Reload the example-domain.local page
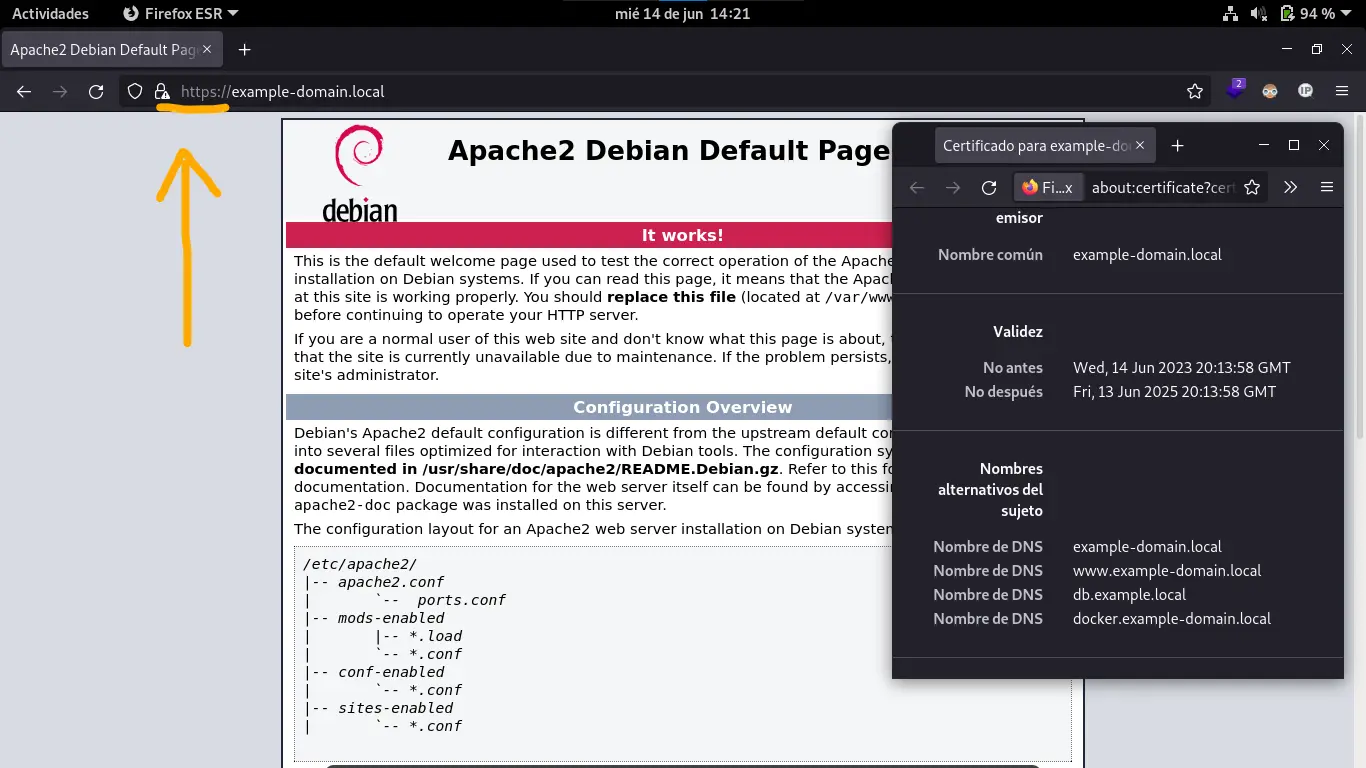The width and height of the screenshot is (1366, 768). (96, 91)
